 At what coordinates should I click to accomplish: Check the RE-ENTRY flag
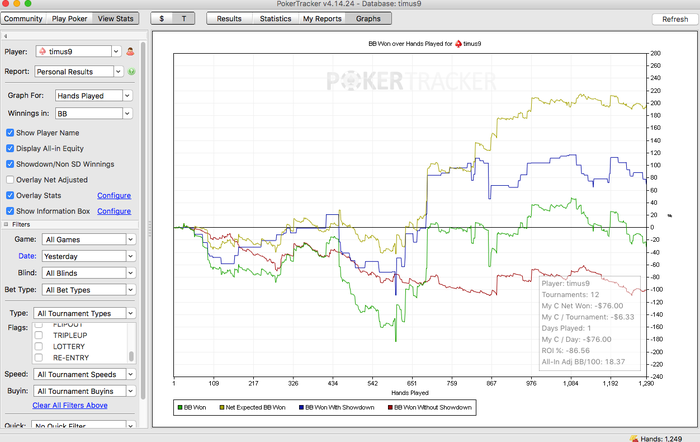click(39, 358)
